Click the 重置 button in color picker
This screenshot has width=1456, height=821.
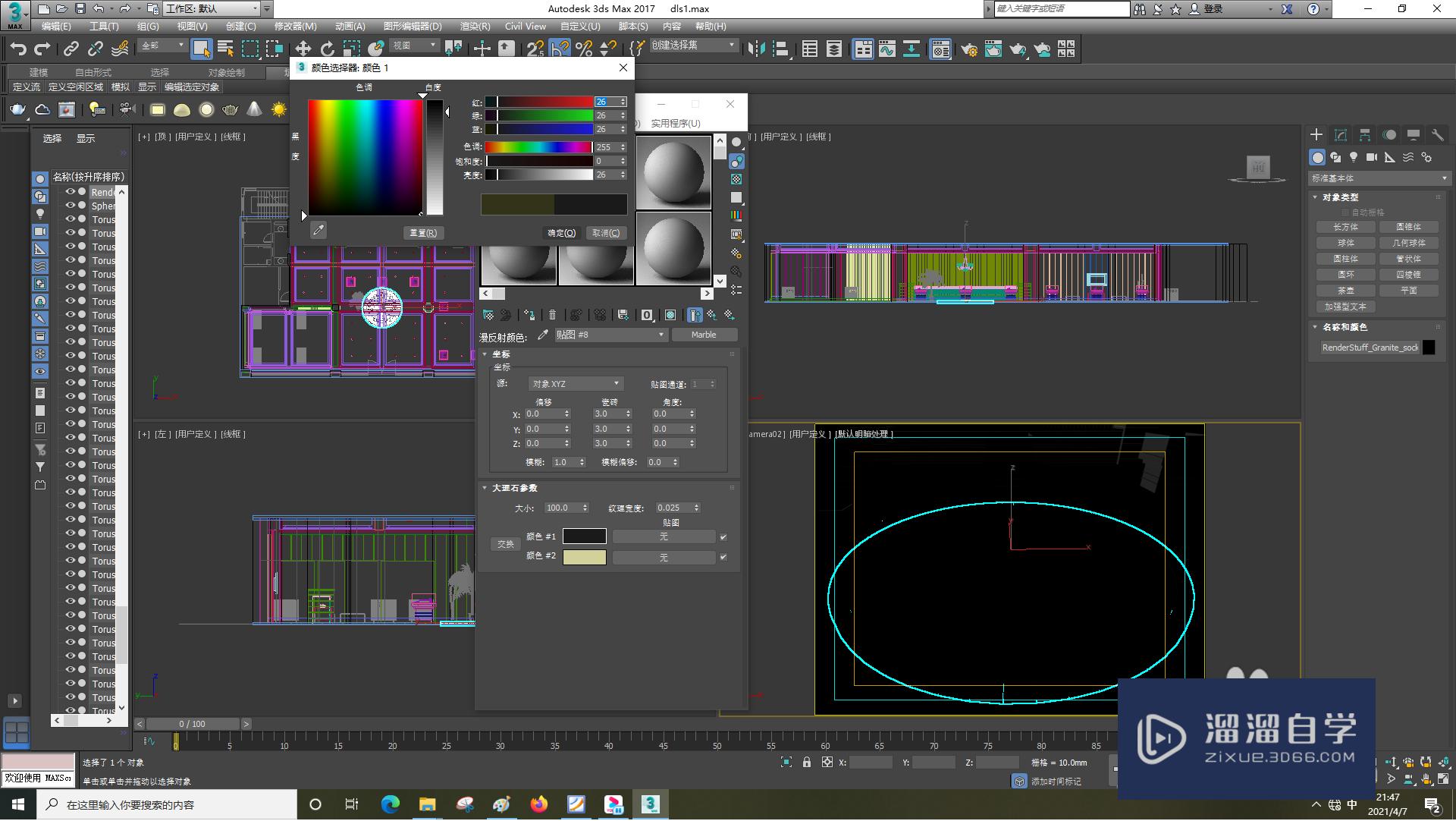pyautogui.click(x=422, y=232)
